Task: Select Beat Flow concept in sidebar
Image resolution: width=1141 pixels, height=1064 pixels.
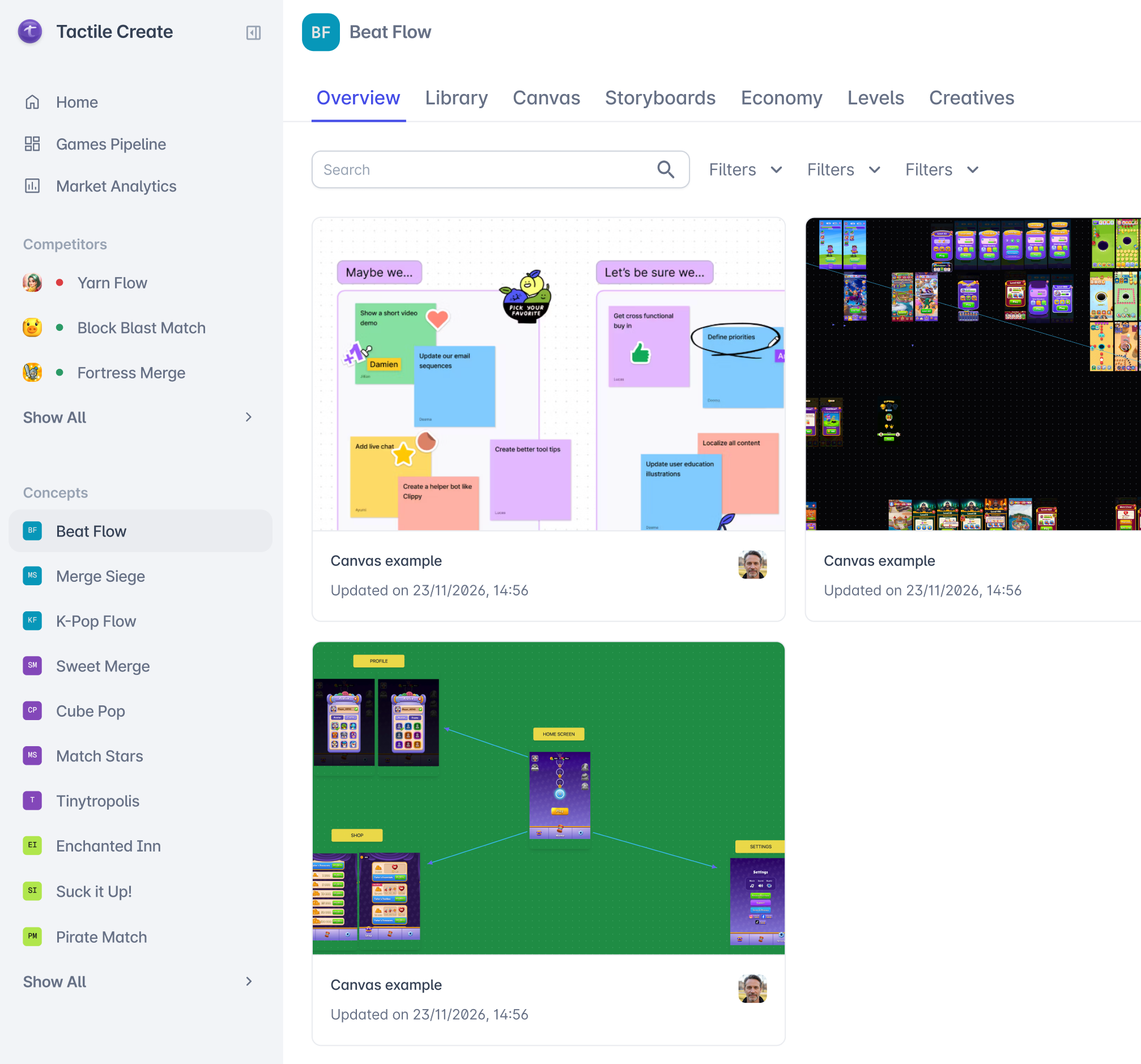Action: (x=140, y=531)
